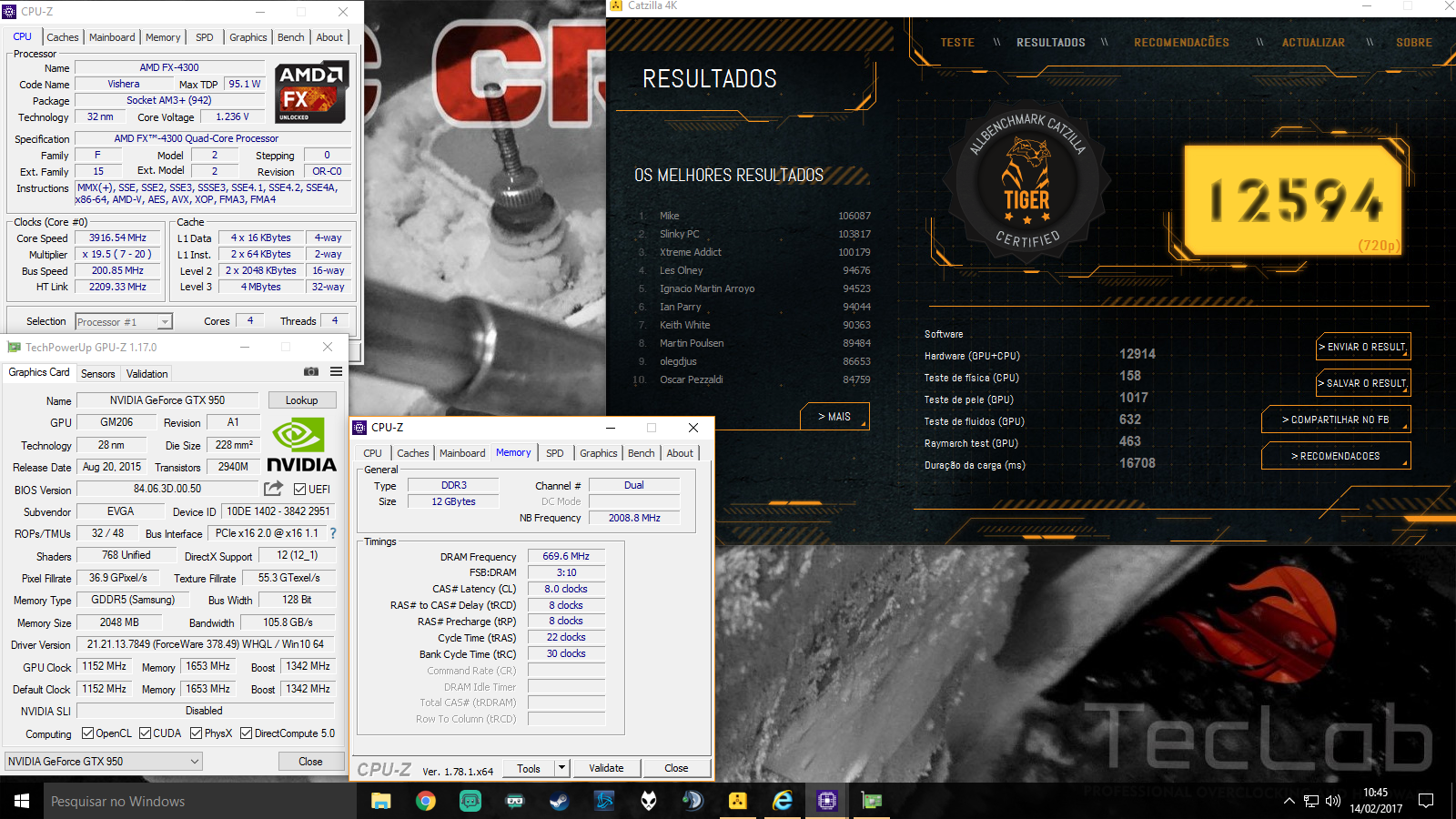Go to ACTUALIZAR tab in Catzilla

1313,43
